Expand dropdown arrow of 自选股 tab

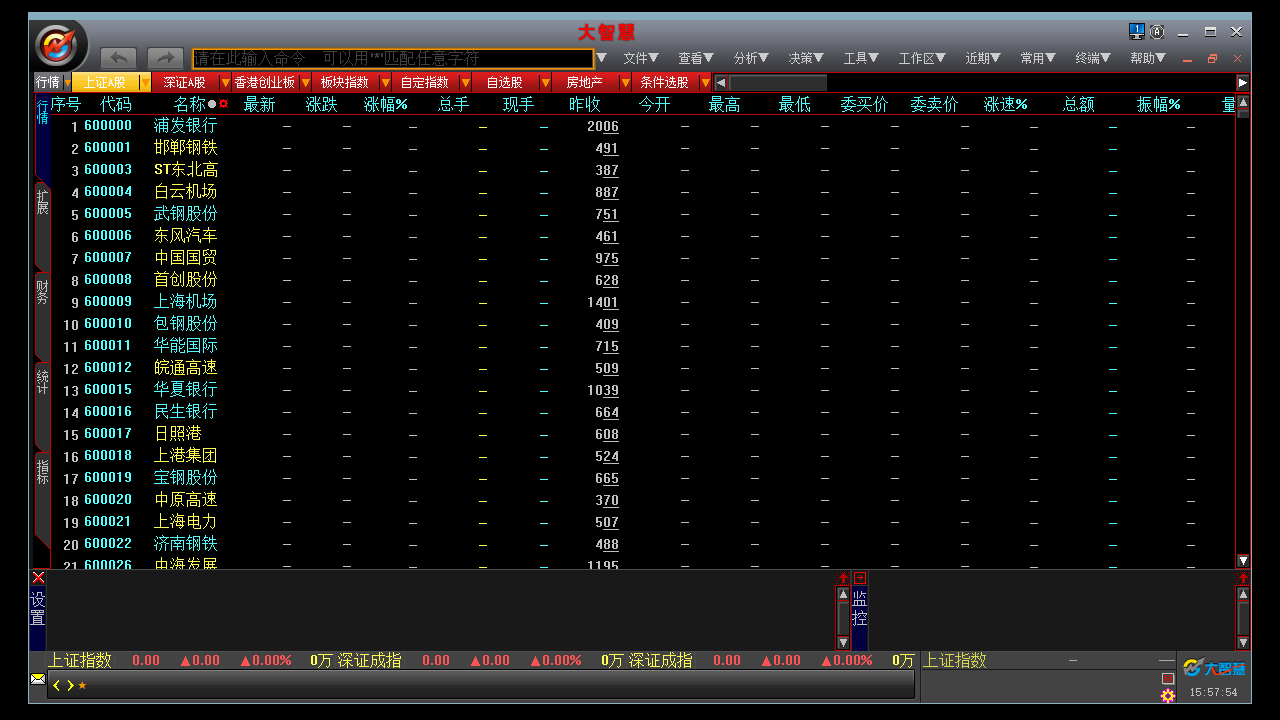click(x=545, y=82)
